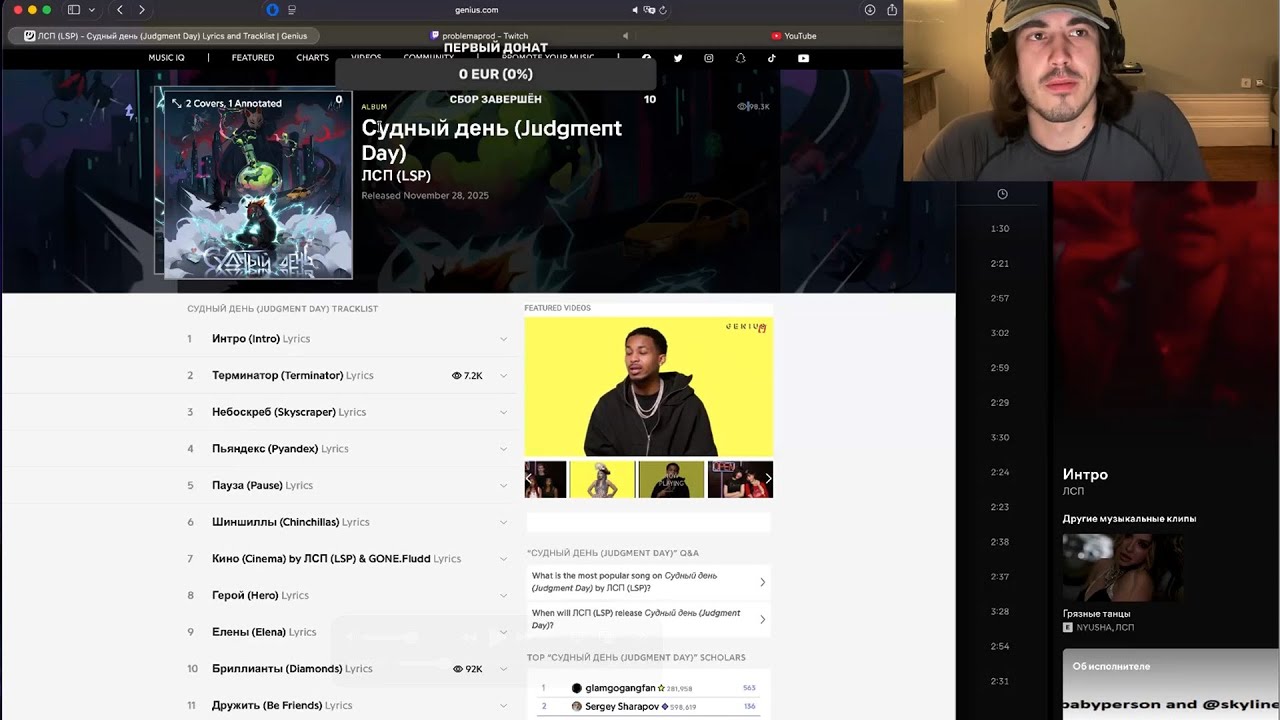This screenshot has height=720, width=1280.
Task: Expand the Небоскреб (Skyscraper) track chevron
Action: click(x=504, y=412)
